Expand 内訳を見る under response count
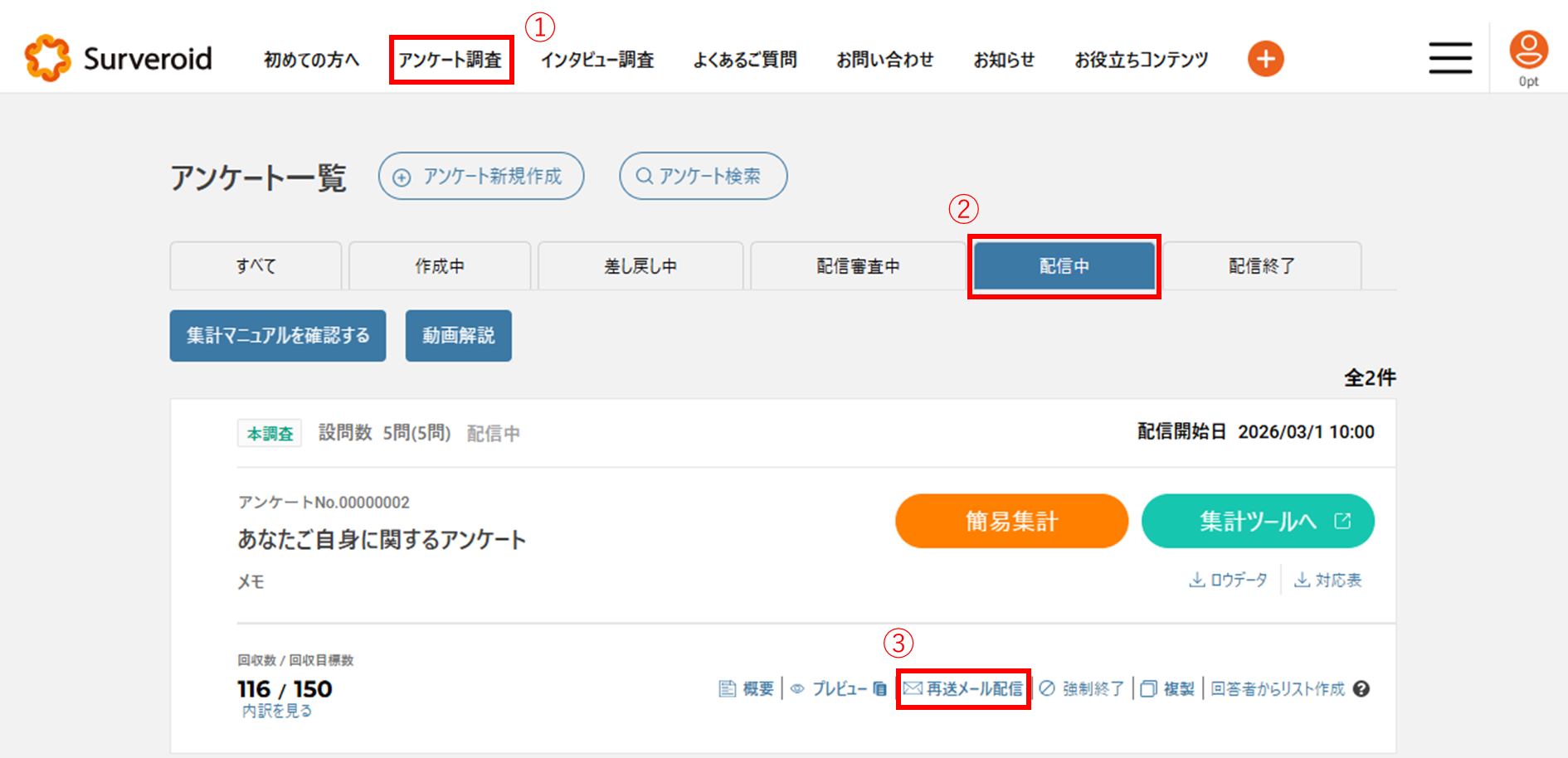The height and width of the screenshot is (758, 1568). (277, 711)
